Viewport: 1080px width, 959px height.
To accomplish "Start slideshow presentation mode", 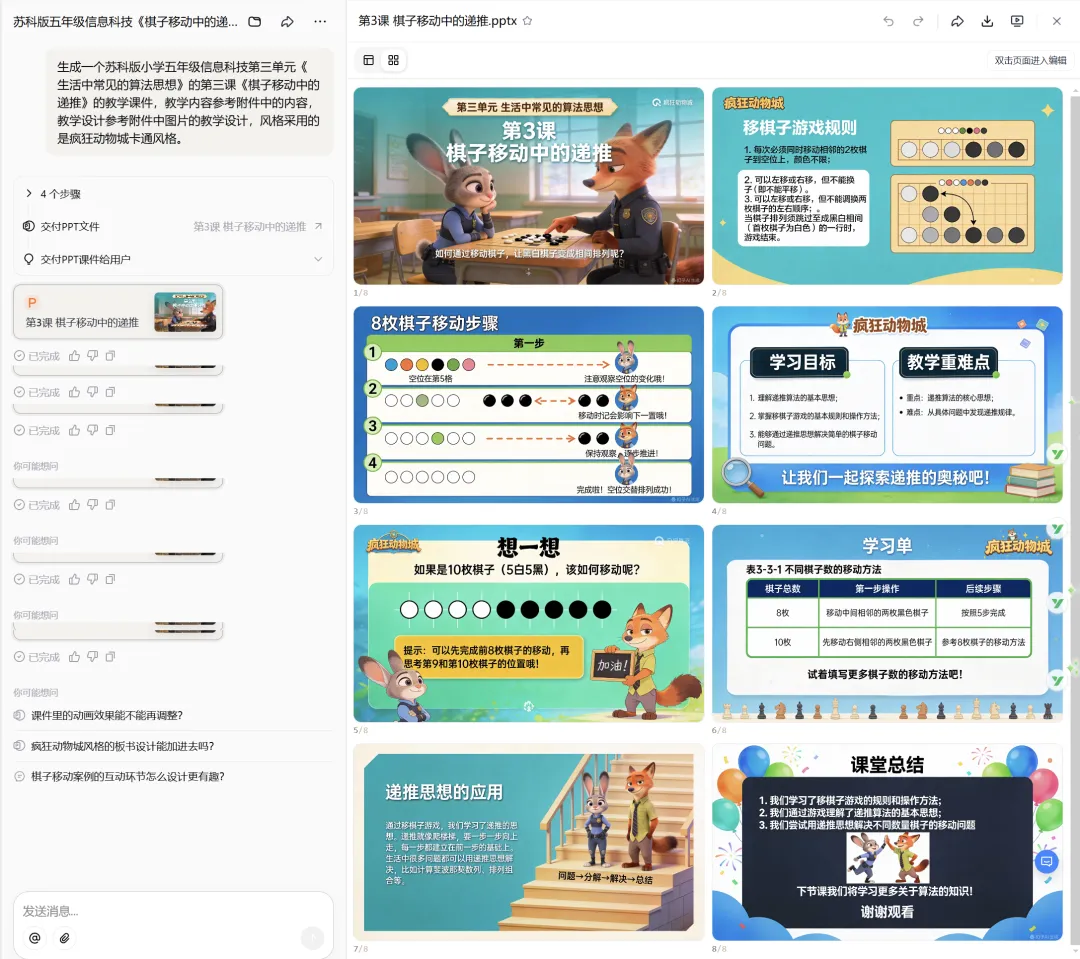I will [1017, 21].
